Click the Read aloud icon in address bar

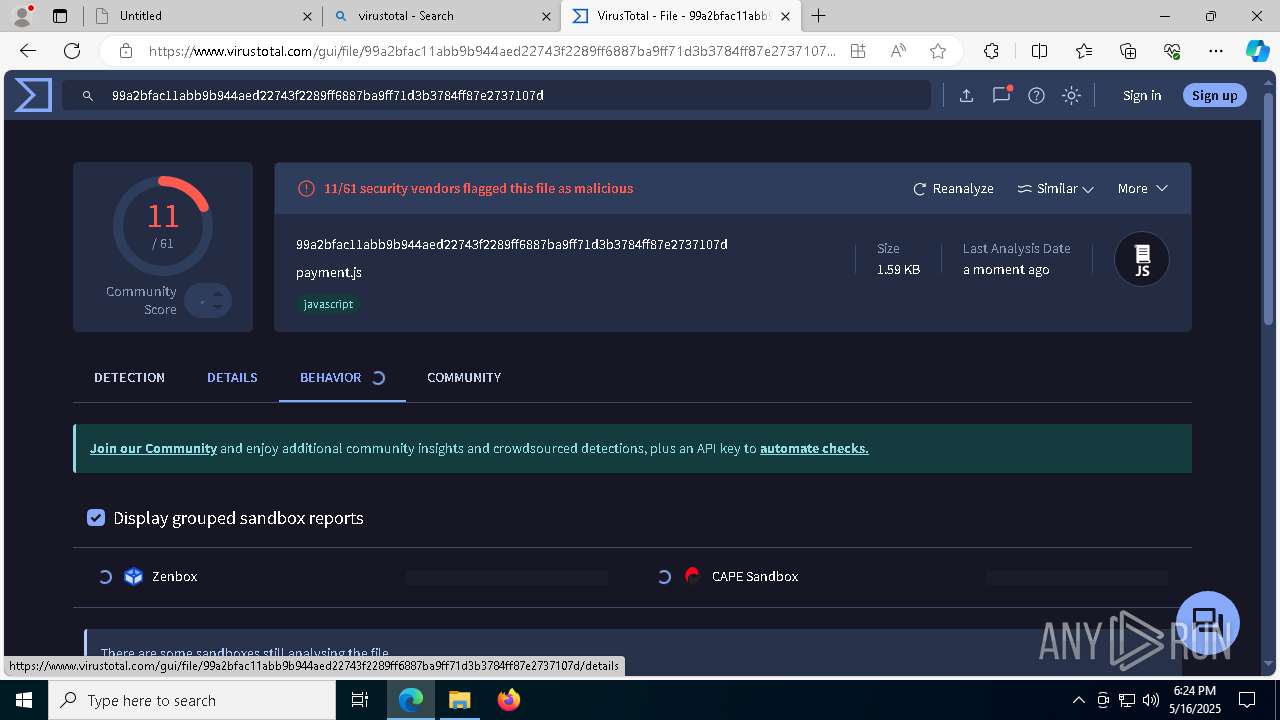coord(898,51)
